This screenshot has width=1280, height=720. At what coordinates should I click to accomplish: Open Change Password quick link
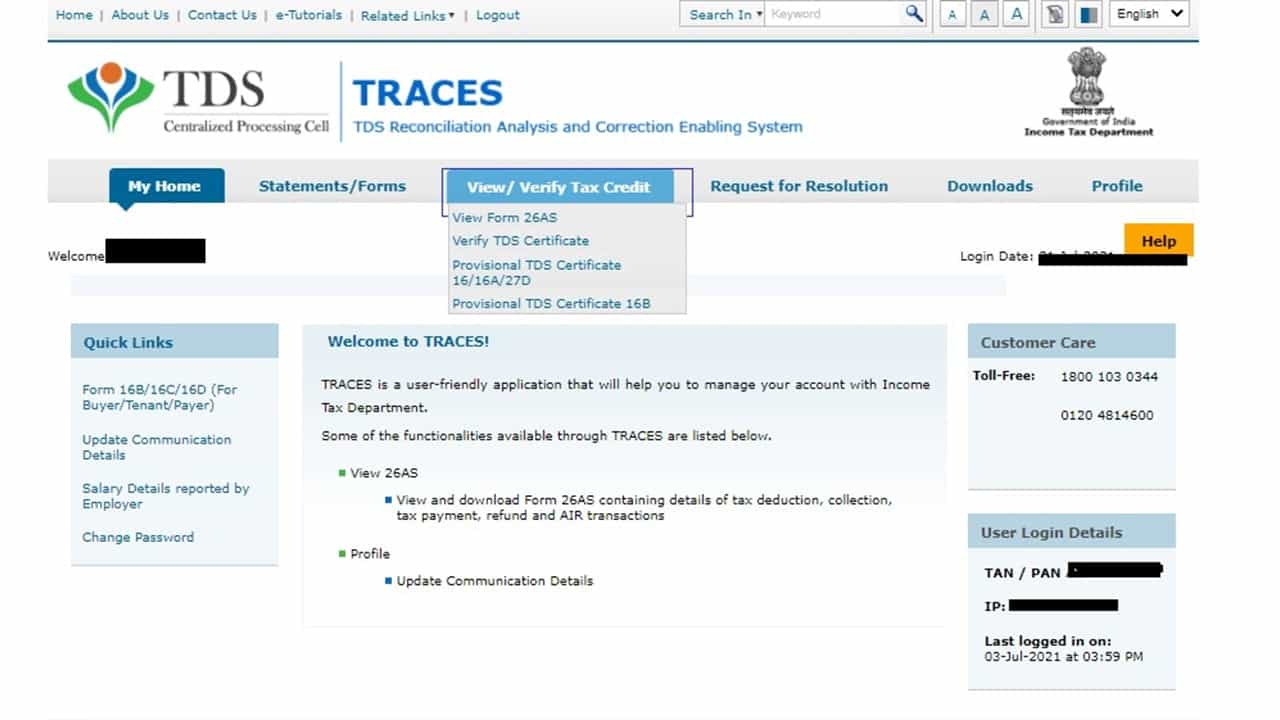click(x=138, y=537)
